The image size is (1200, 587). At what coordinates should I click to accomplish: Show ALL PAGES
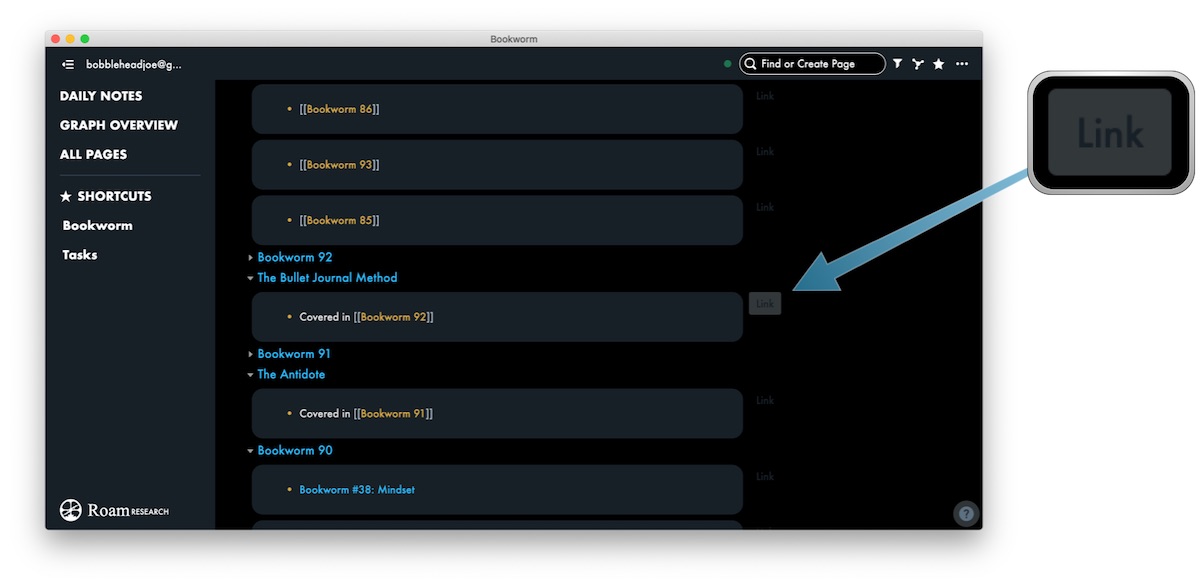point(93,154)
